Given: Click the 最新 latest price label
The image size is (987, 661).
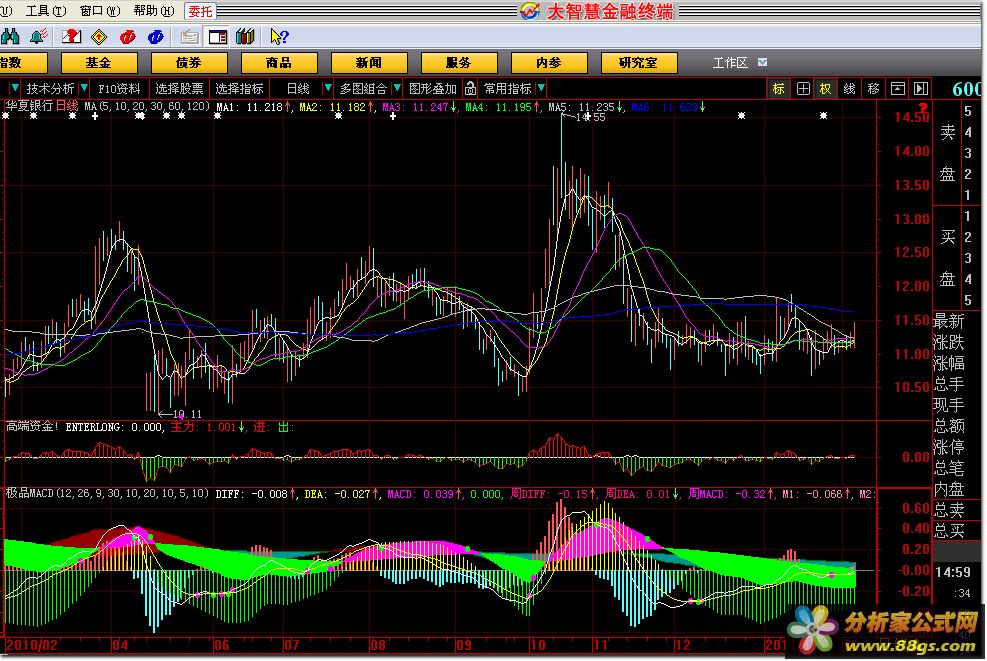Looking at the screenshot, I should [x=949, y=321].
